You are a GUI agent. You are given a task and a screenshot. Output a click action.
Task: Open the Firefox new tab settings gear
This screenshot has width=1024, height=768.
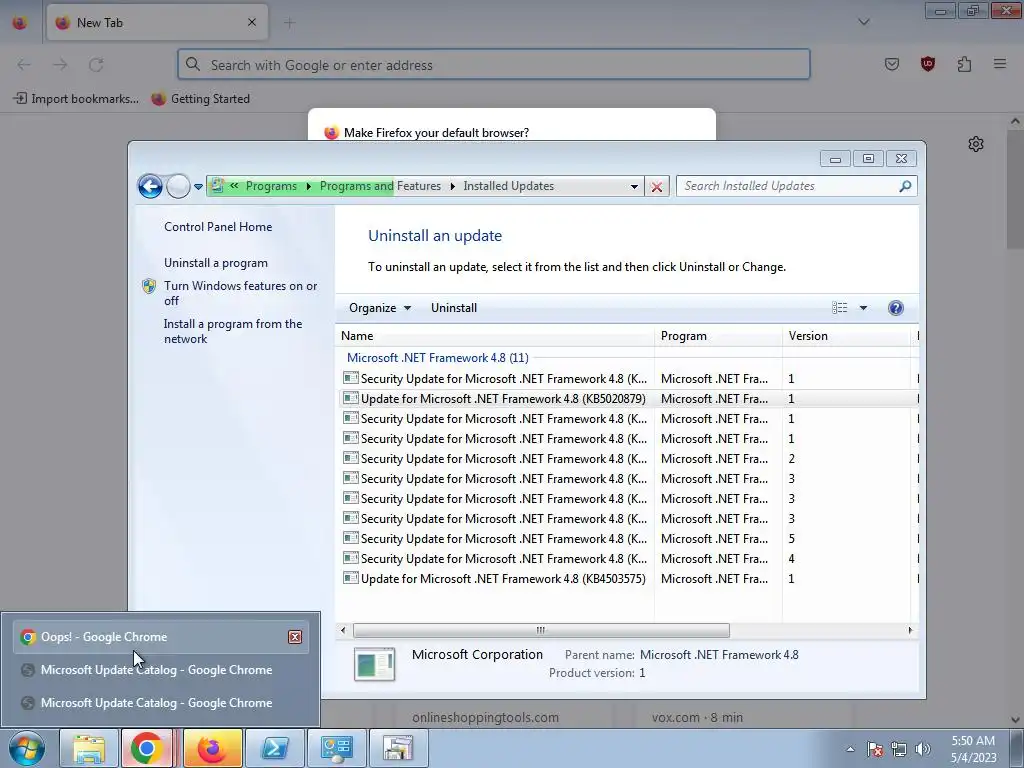point(976,144)
